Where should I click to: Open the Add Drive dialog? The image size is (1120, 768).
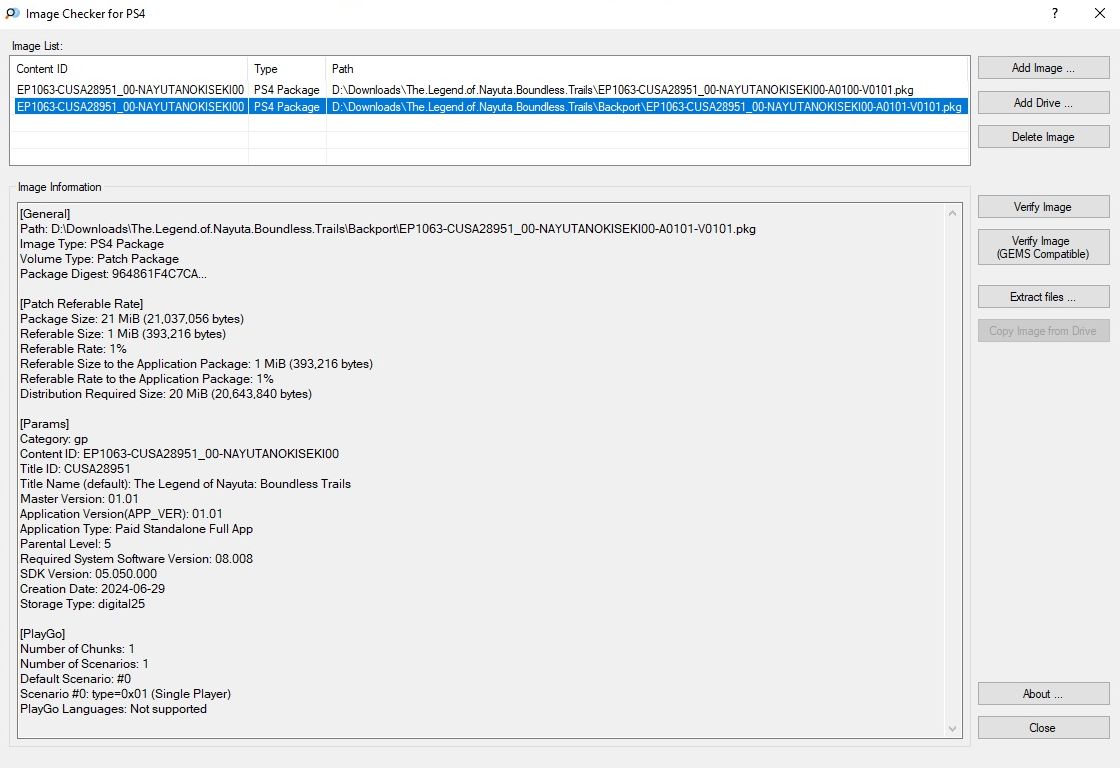click(1043, 103)
